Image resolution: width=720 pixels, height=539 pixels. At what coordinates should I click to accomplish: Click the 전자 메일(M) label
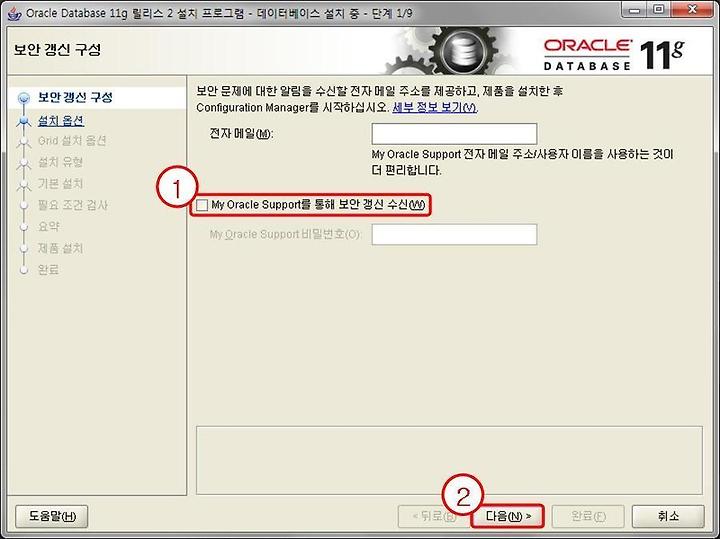pyautogui.click(x=241, y=134)
